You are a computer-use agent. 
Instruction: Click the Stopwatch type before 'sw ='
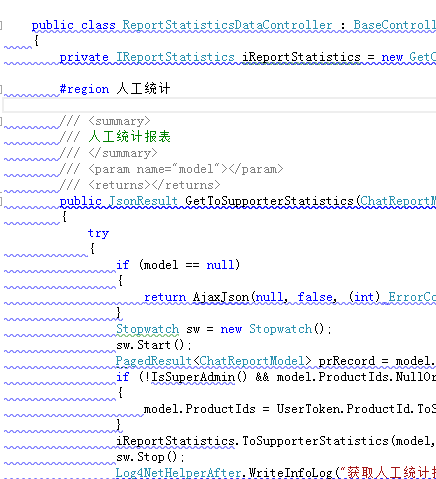point(147,329)
